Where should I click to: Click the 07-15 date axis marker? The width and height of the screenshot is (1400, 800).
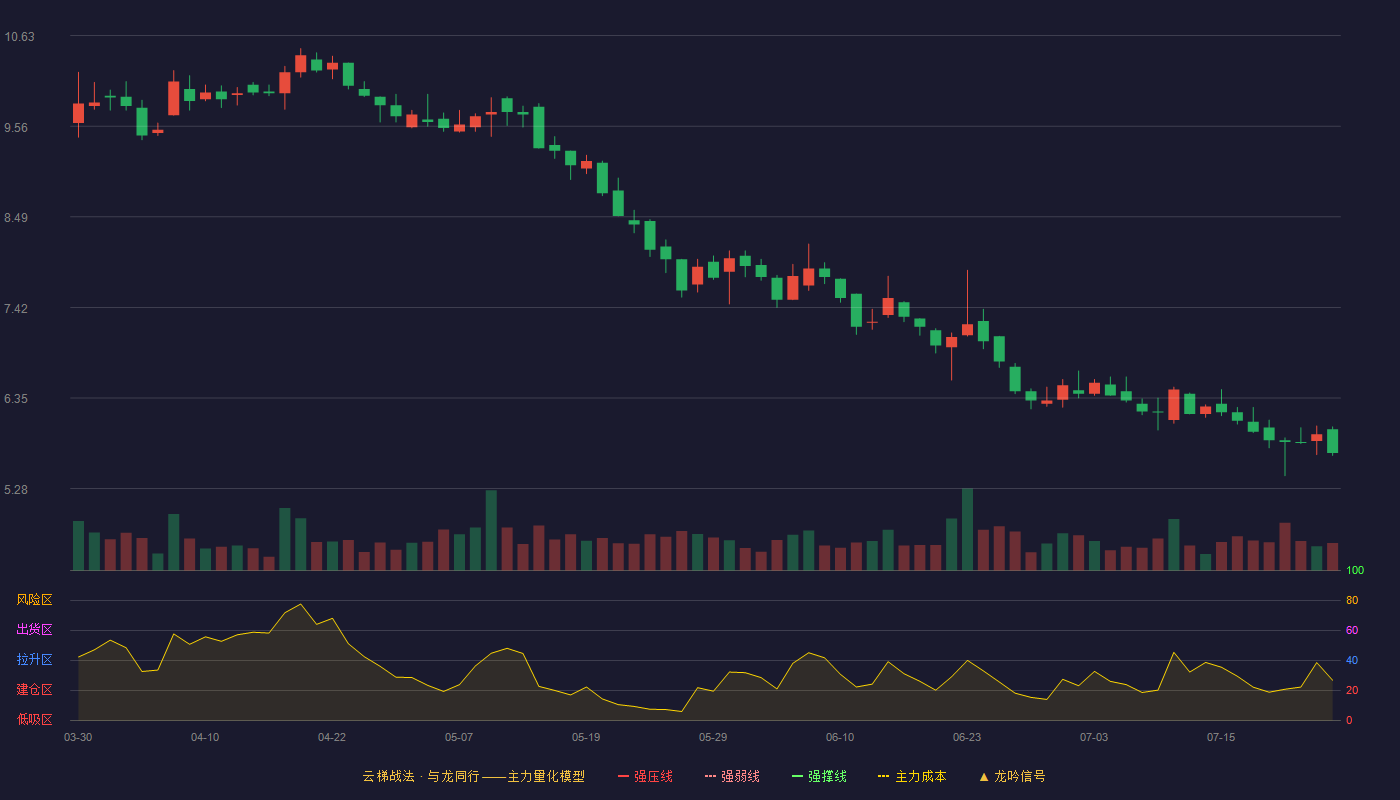point(1221,737)
